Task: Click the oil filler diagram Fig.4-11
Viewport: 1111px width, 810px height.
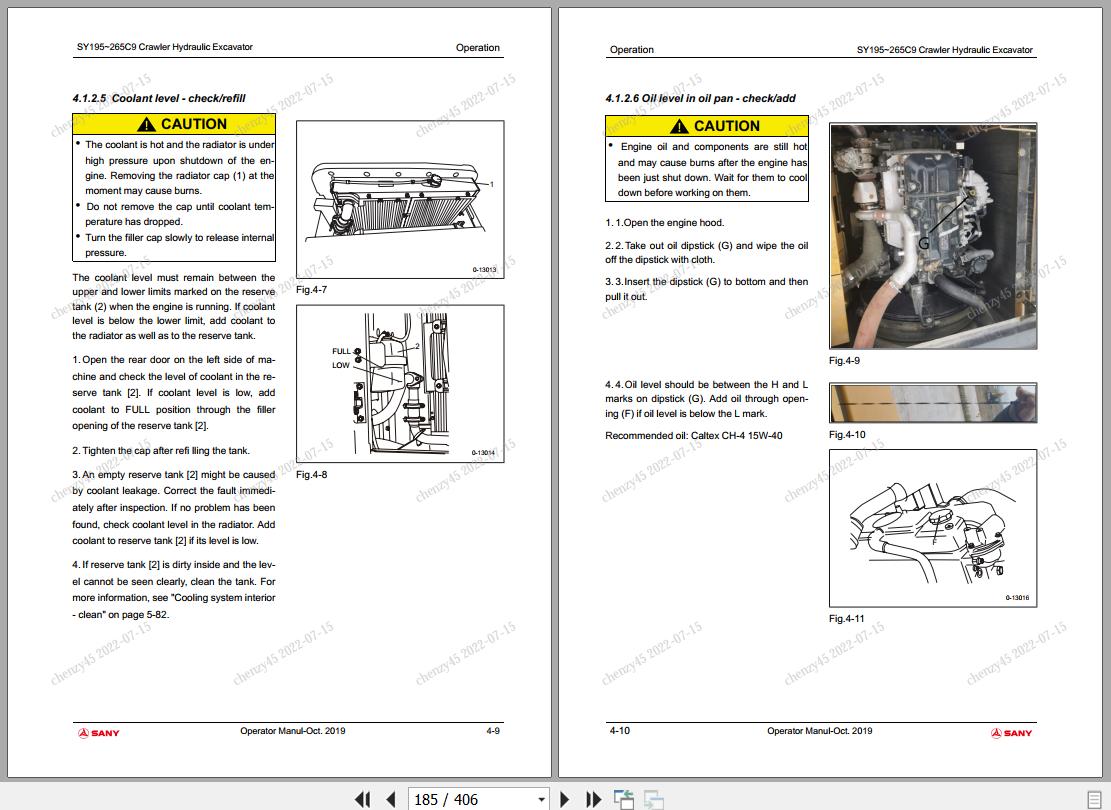Action: tap(932, 528)
